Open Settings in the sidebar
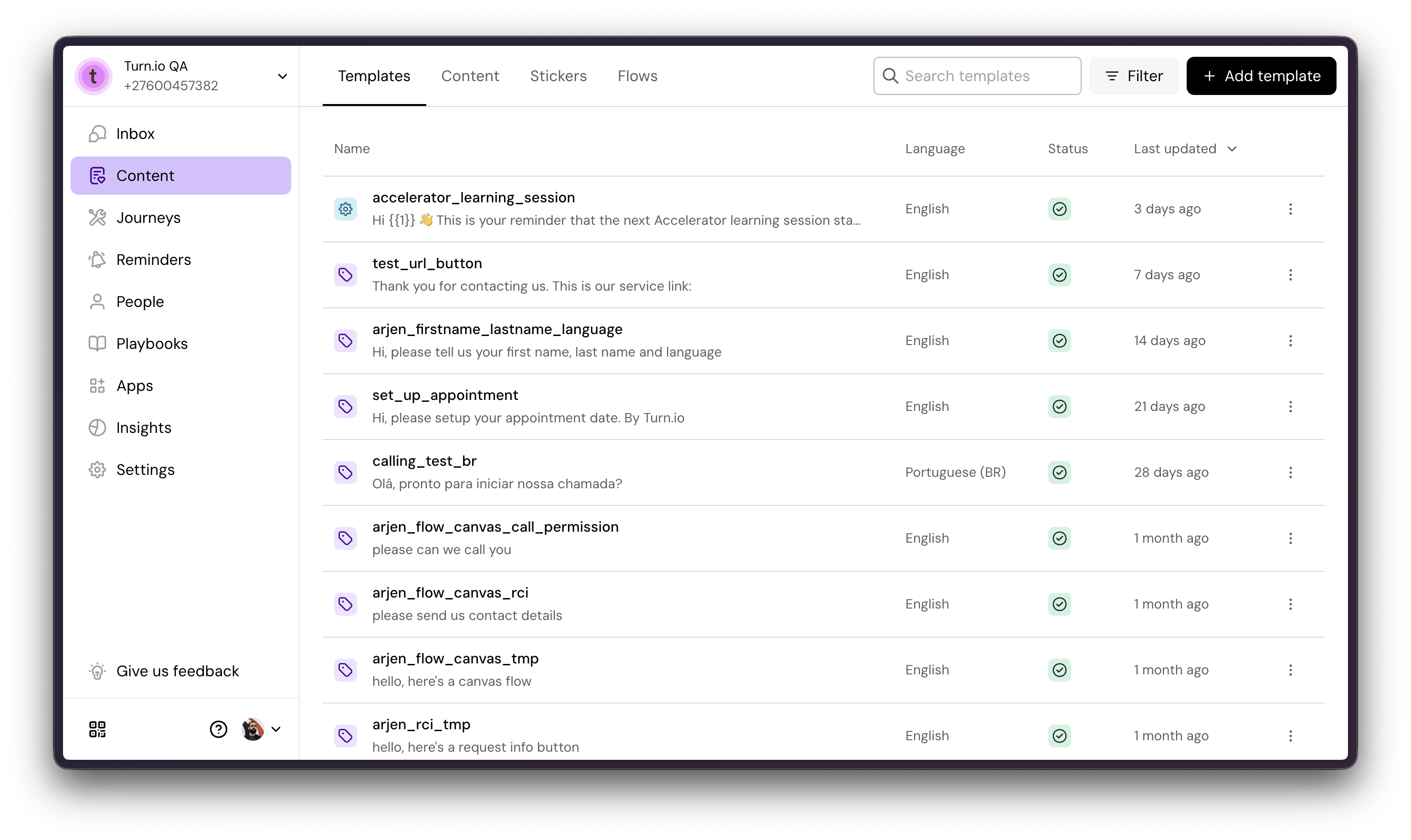 coord(180,470)
